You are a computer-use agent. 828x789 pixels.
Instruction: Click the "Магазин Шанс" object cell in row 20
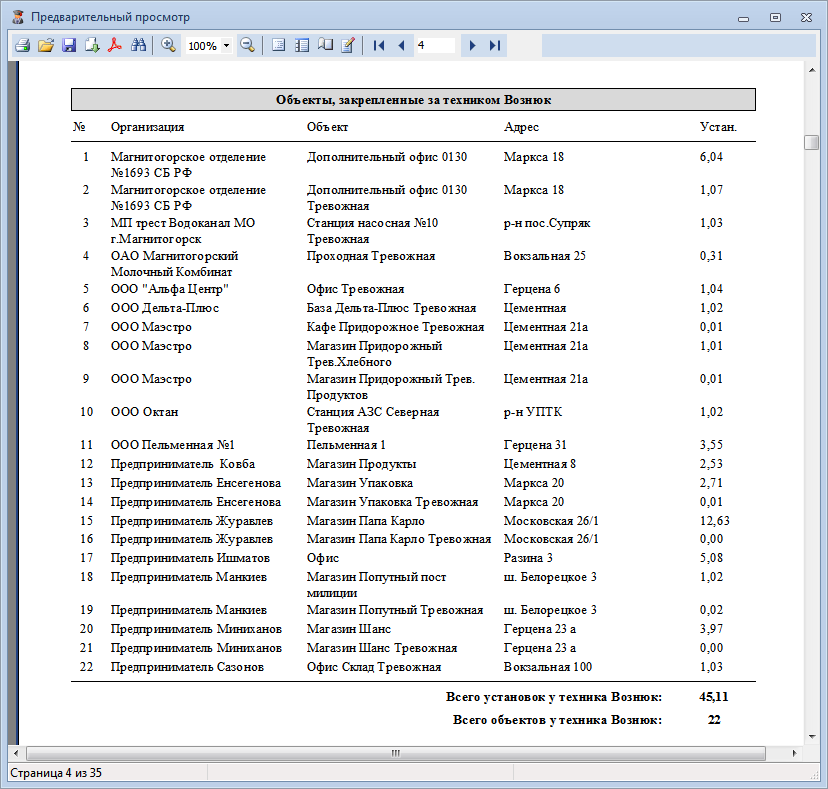[349, 629]
